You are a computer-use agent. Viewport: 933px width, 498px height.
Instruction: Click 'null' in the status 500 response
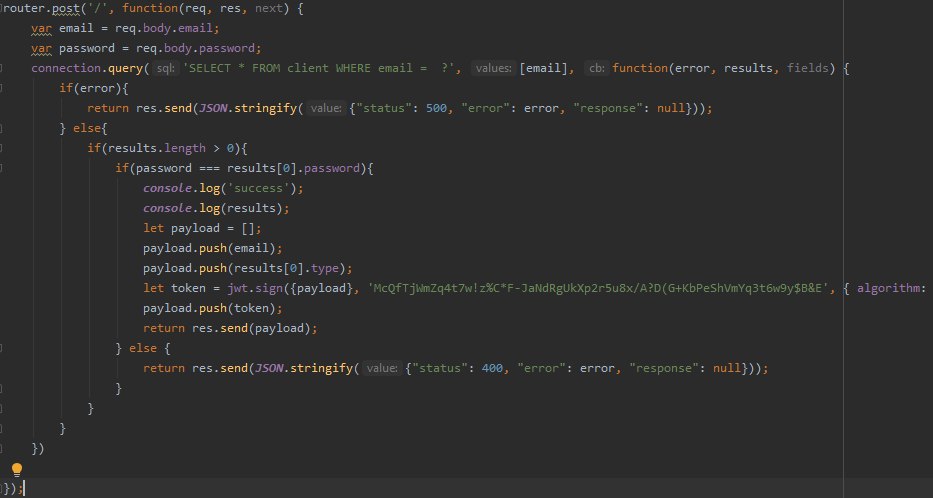[671, 108]
